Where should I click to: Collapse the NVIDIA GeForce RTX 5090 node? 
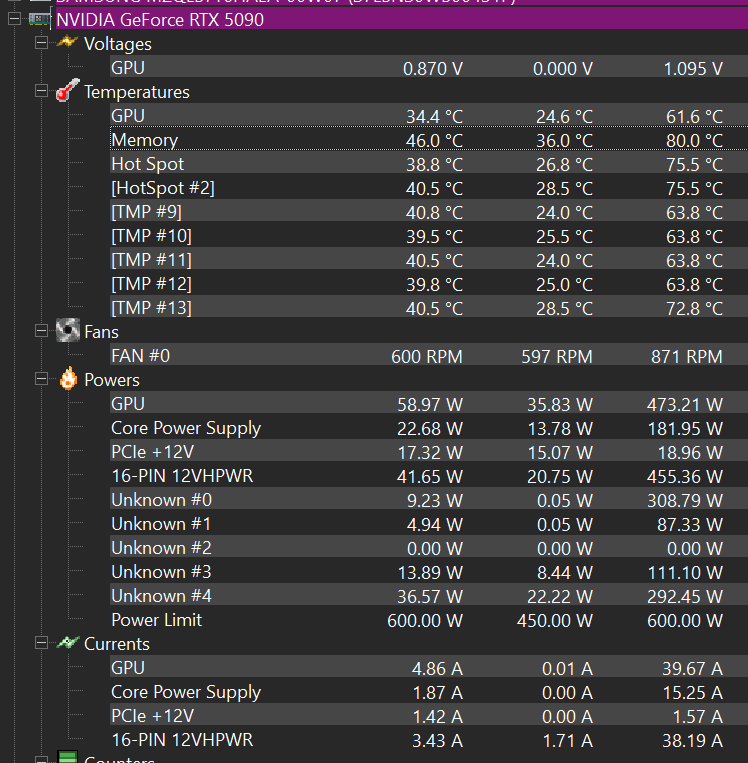pyautogui.click(x=15, y=19)
